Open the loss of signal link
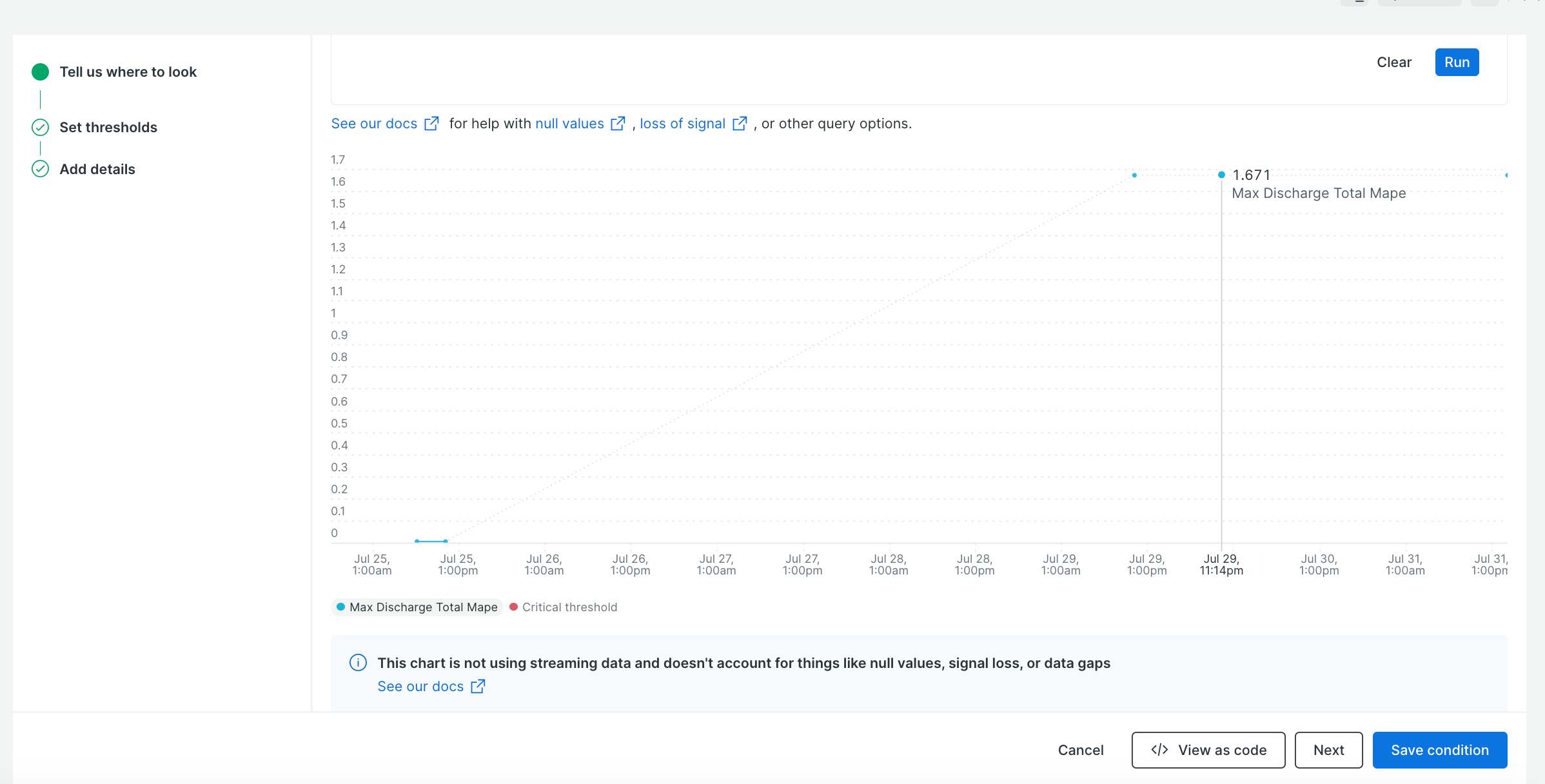 pyautogui.click(x=682, y=123)
